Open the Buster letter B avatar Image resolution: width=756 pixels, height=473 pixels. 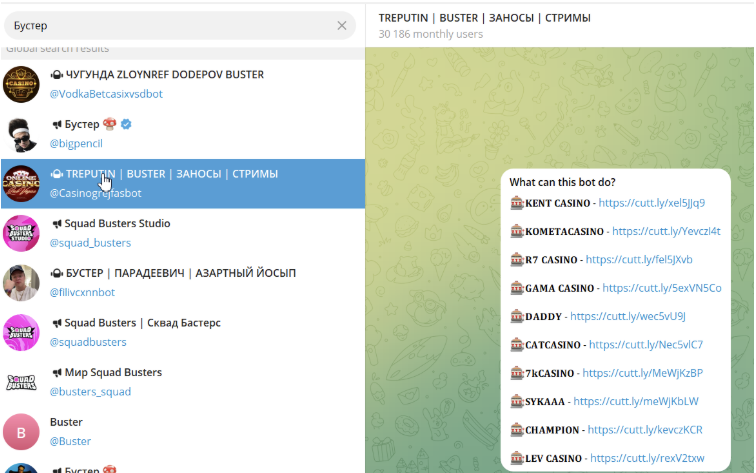coord(21,432)
